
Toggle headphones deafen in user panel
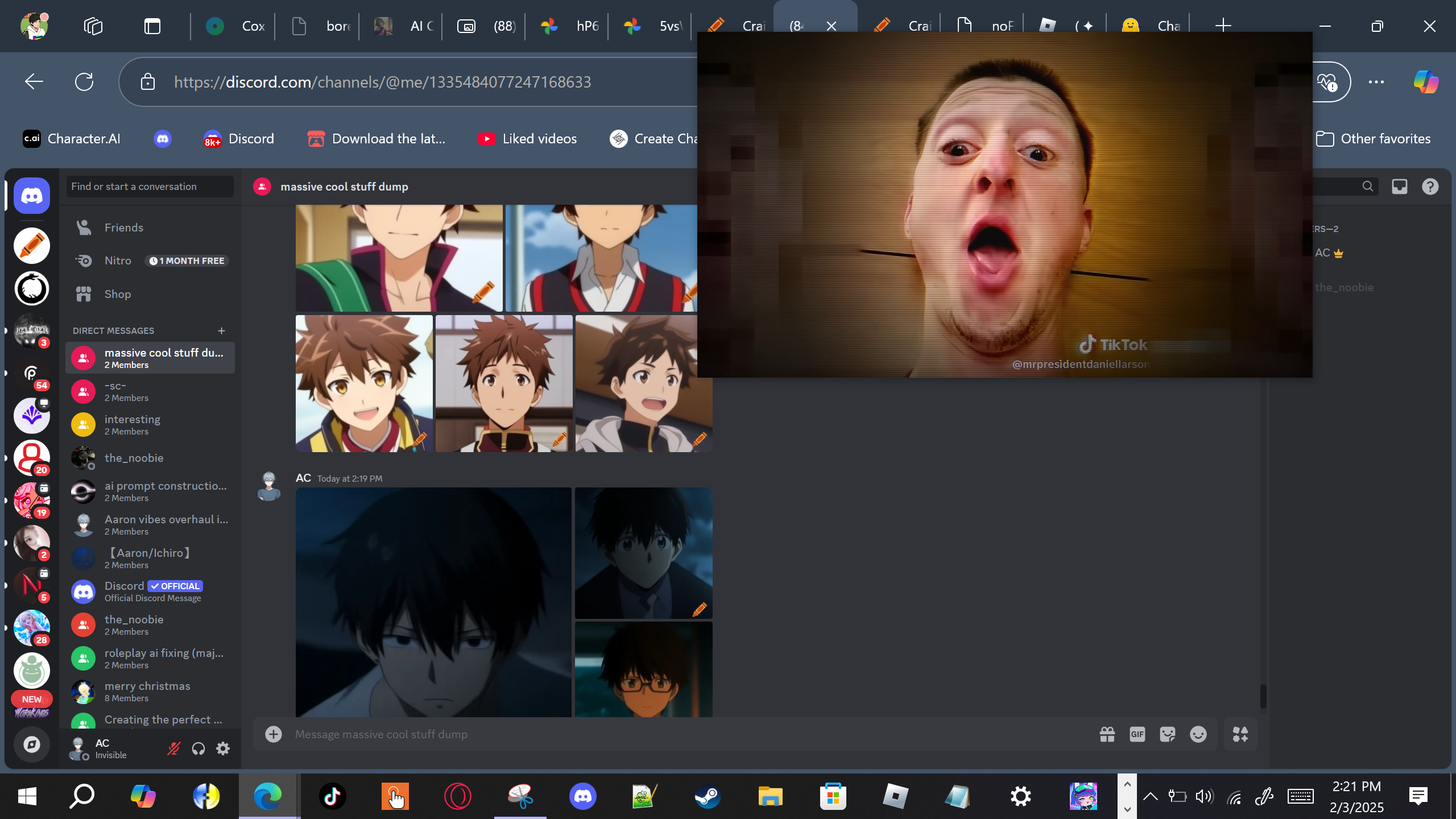tap(198, 748)
